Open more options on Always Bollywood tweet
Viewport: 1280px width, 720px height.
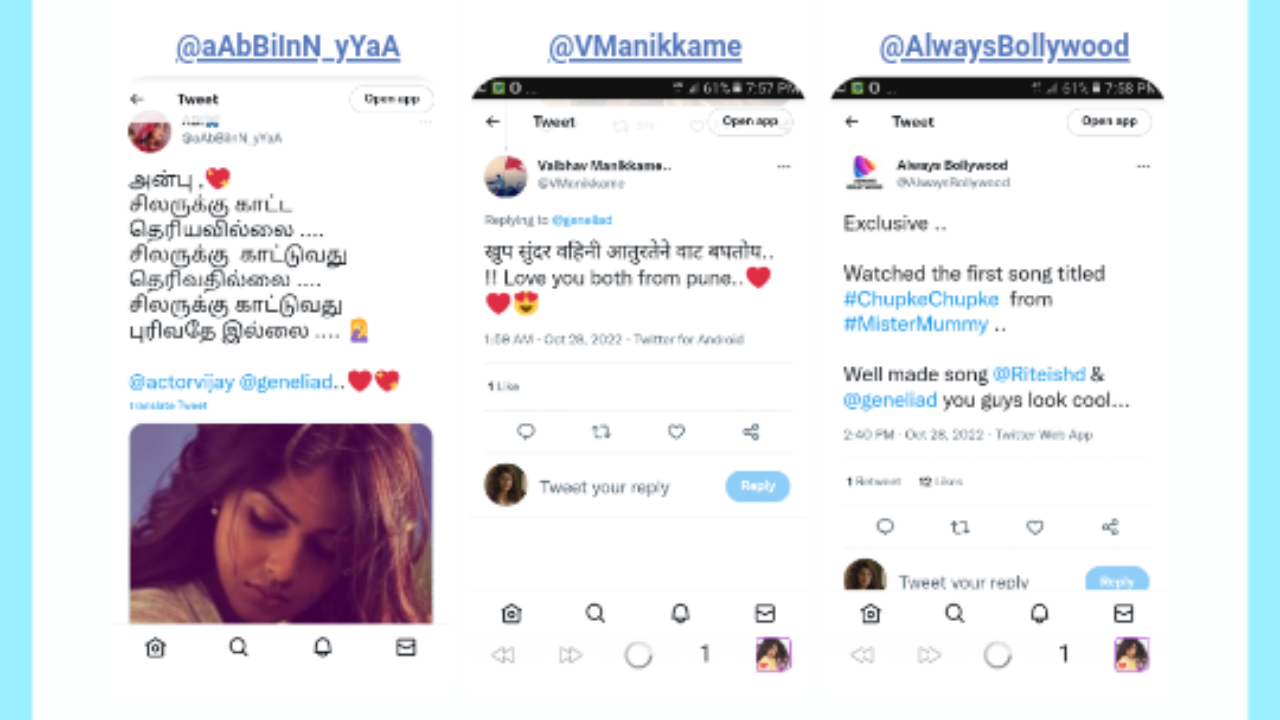coord(1143,167)
